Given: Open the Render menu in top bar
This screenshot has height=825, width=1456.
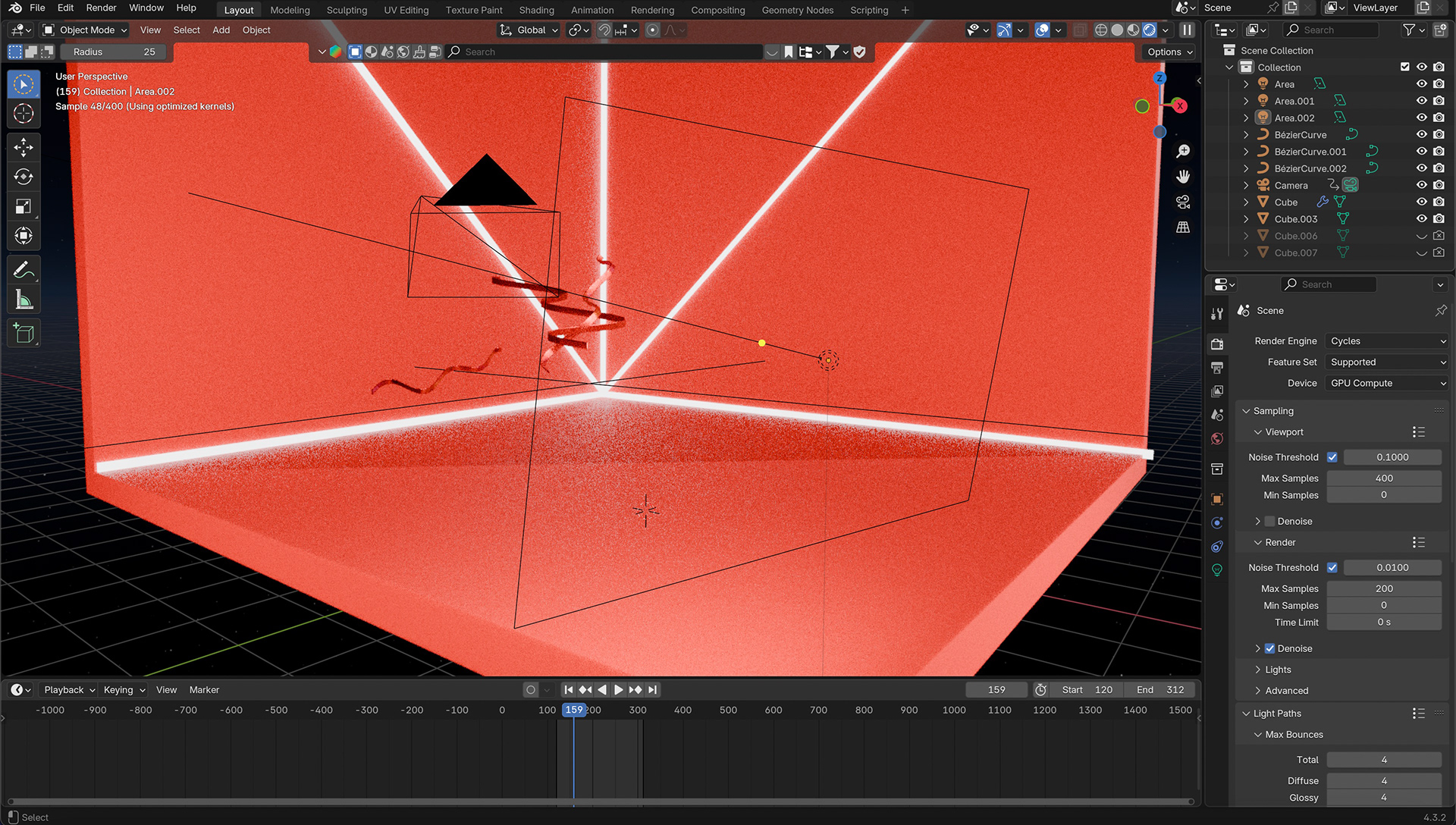Looking at the screenshot, I should pos(101,8).
